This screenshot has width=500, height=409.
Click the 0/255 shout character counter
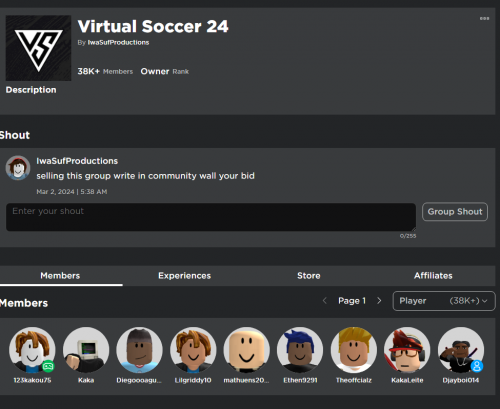[x=408, y=236]
